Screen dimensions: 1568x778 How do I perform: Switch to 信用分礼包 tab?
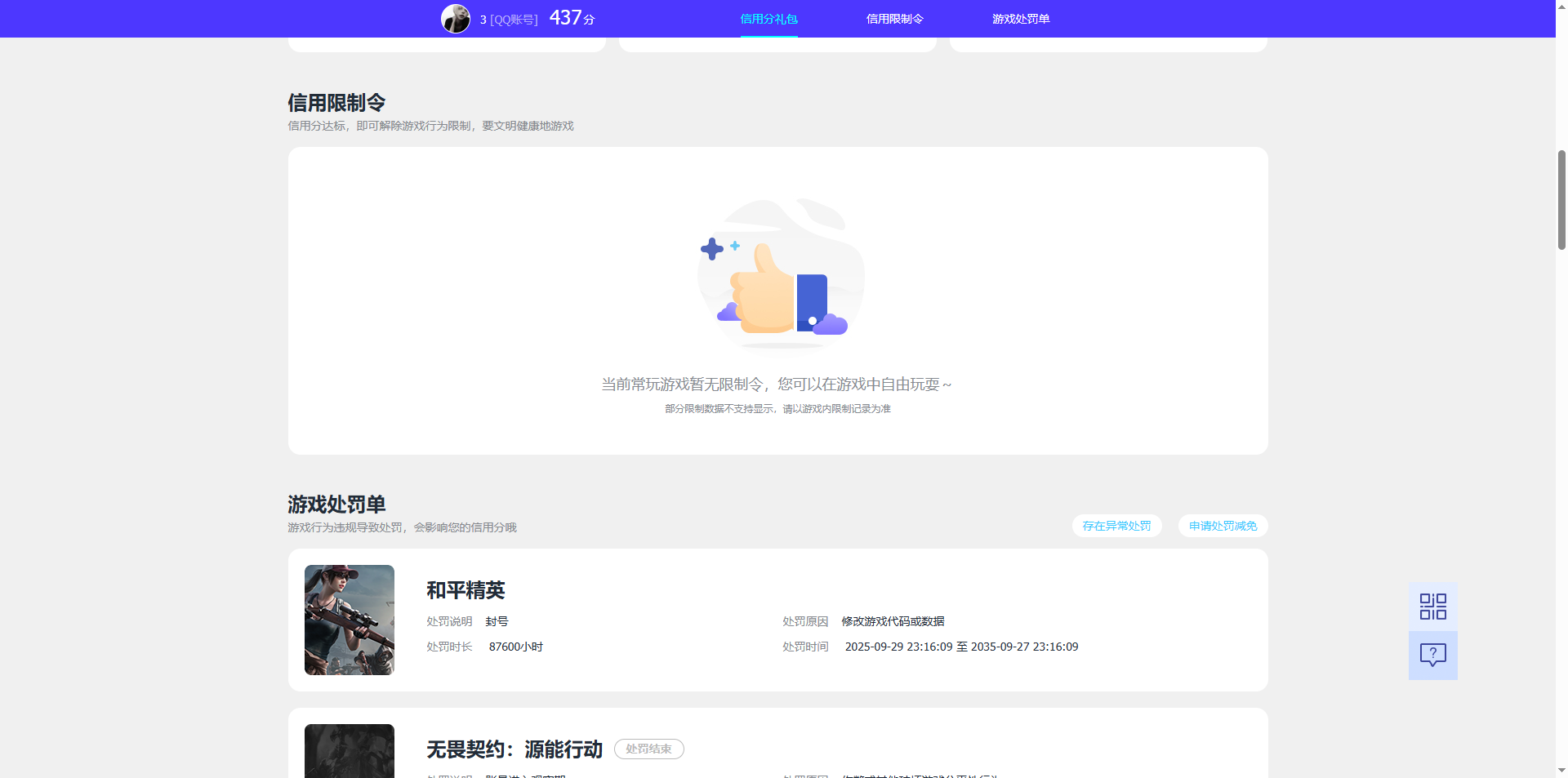pyautogui.click(x=768, y=19)
